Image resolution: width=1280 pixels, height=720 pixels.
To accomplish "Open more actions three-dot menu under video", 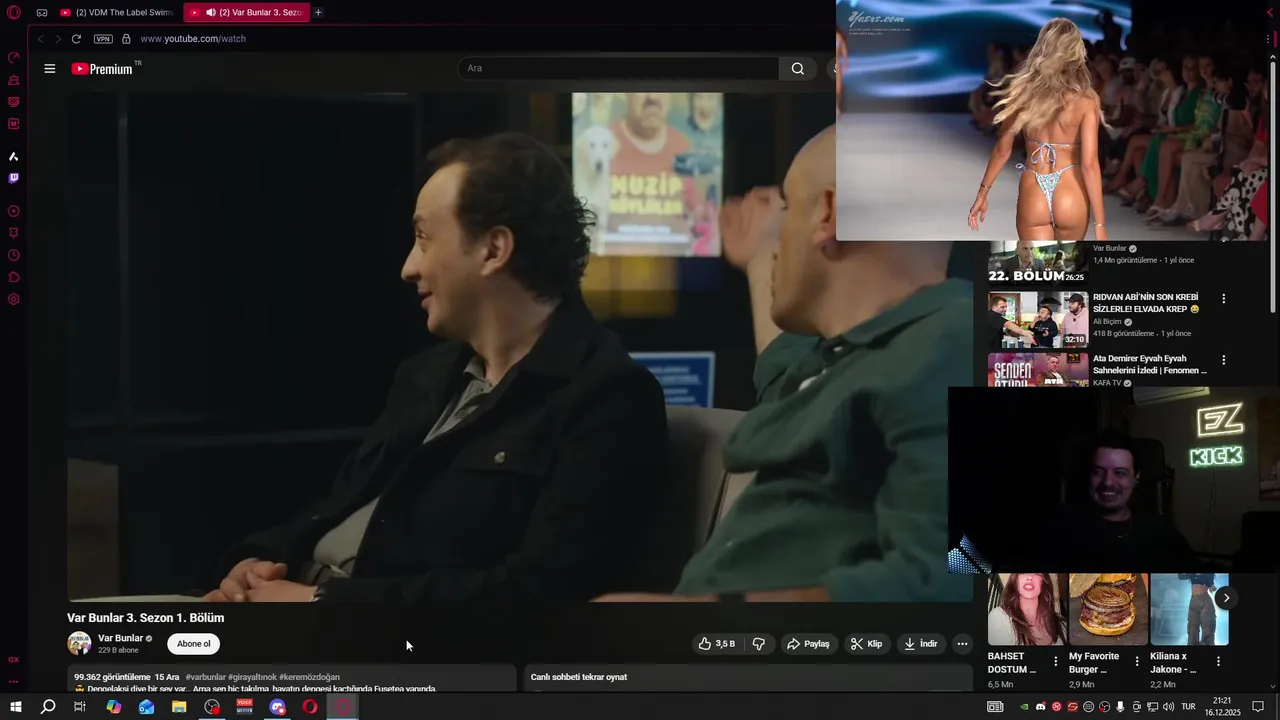I will [962, 644].
